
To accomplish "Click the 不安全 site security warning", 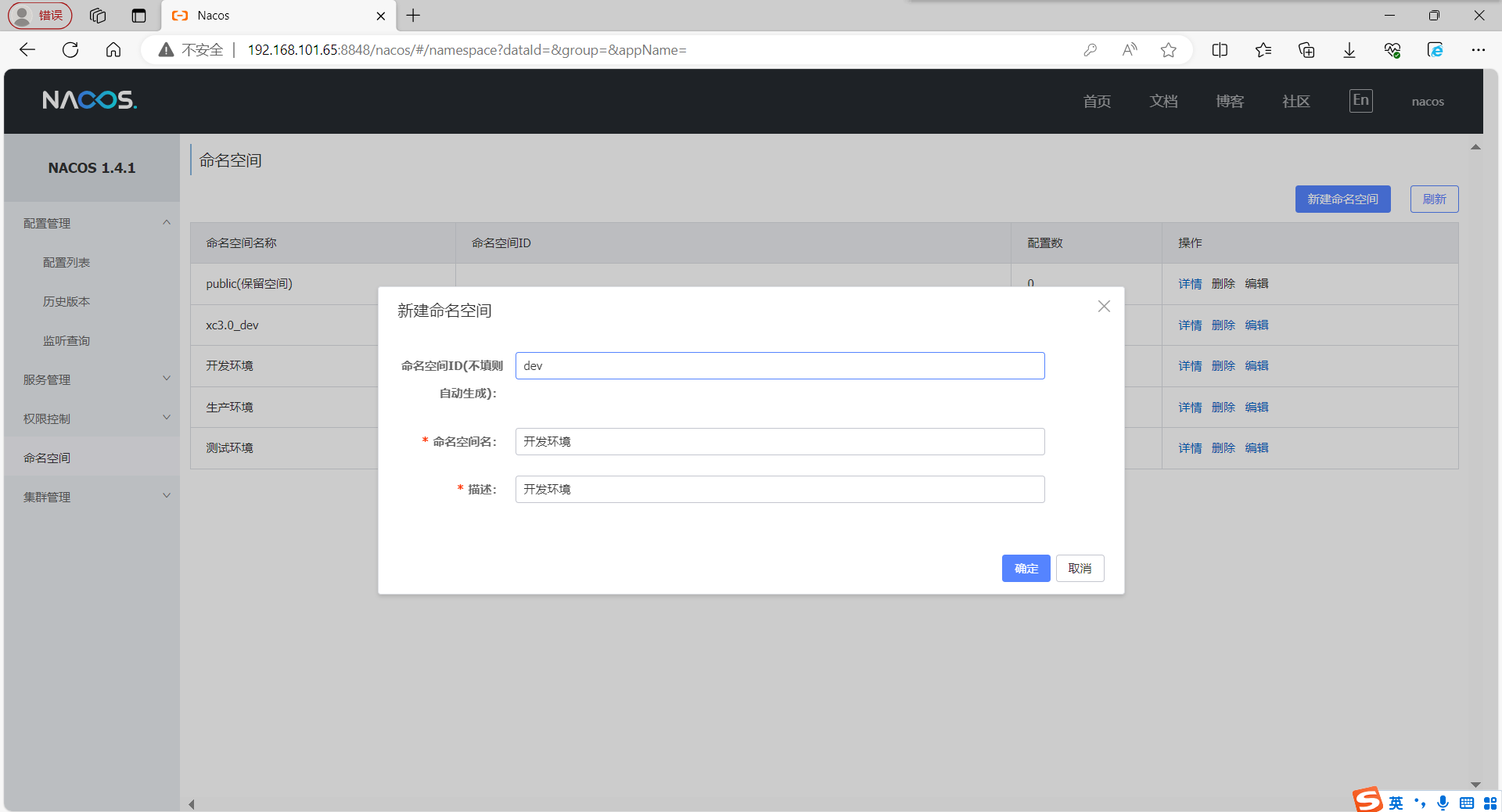I will pyautogui.click(x=191, y=50).
